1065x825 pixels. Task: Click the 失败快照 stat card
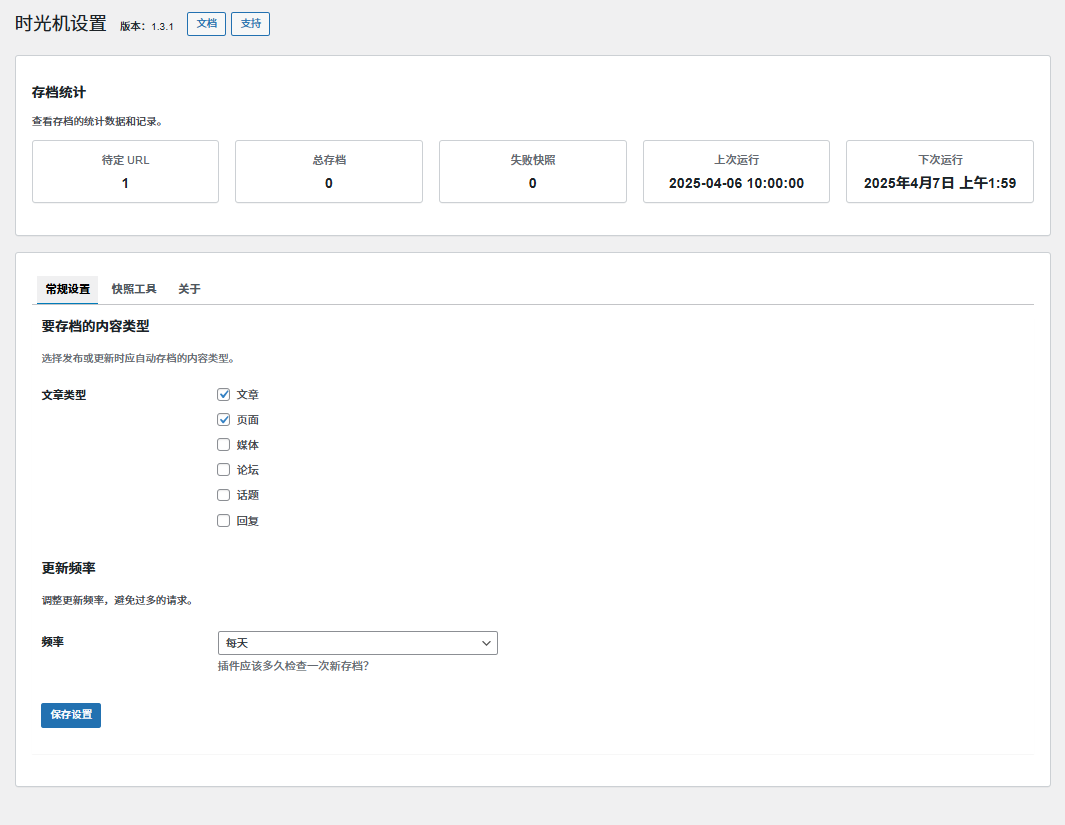532,172
